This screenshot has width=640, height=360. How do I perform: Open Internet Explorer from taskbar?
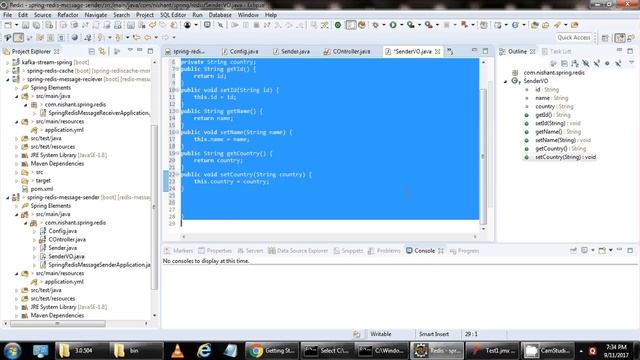[204, 351]
